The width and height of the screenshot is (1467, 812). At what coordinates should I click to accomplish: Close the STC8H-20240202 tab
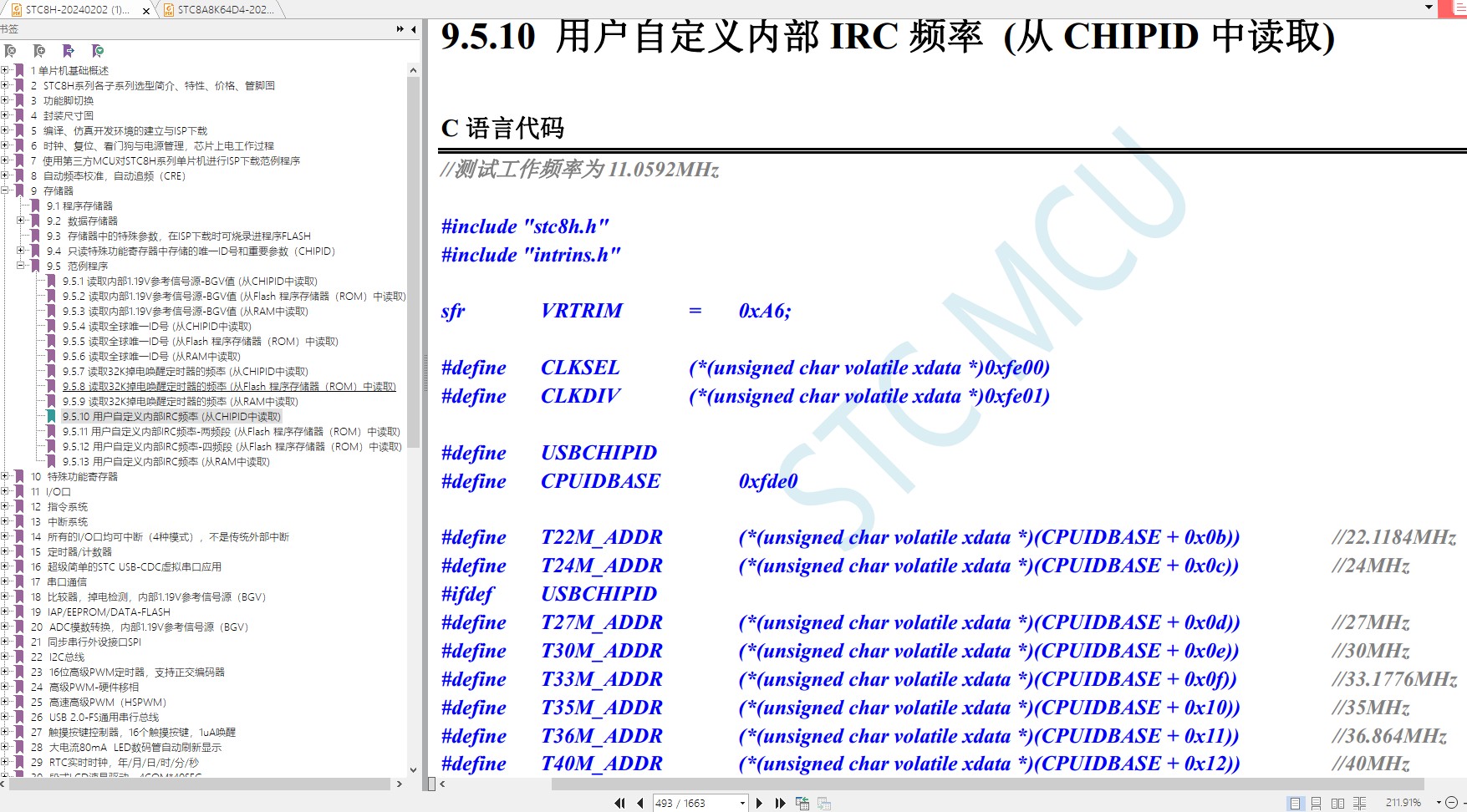pos(145,11)
